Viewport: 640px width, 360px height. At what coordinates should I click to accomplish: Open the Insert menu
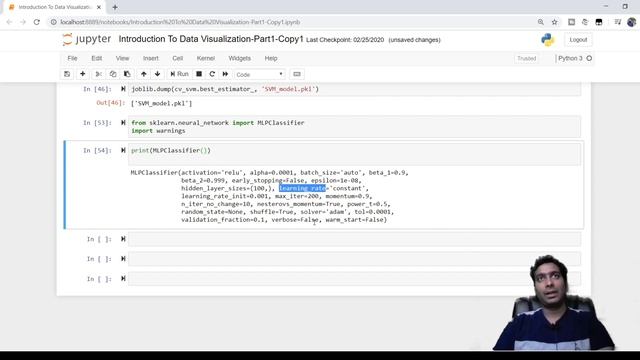point(151,58)
